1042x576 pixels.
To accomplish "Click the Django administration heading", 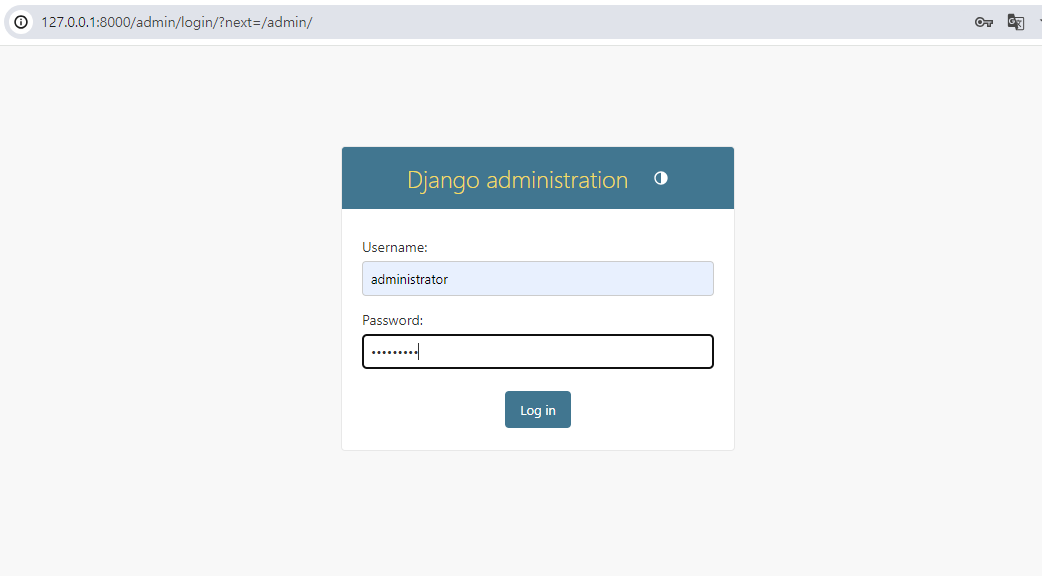I will click(517, 179).
